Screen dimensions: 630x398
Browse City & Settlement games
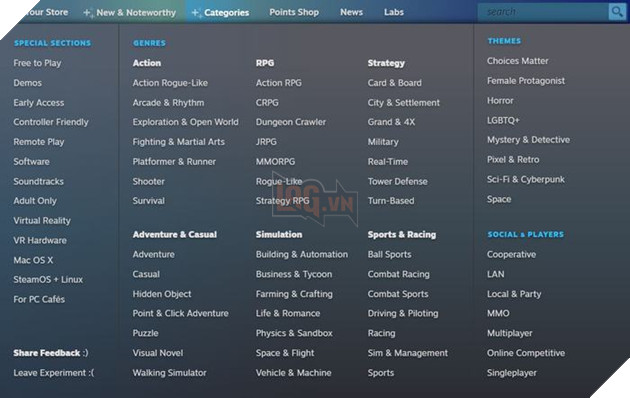(x=404, y=103)
